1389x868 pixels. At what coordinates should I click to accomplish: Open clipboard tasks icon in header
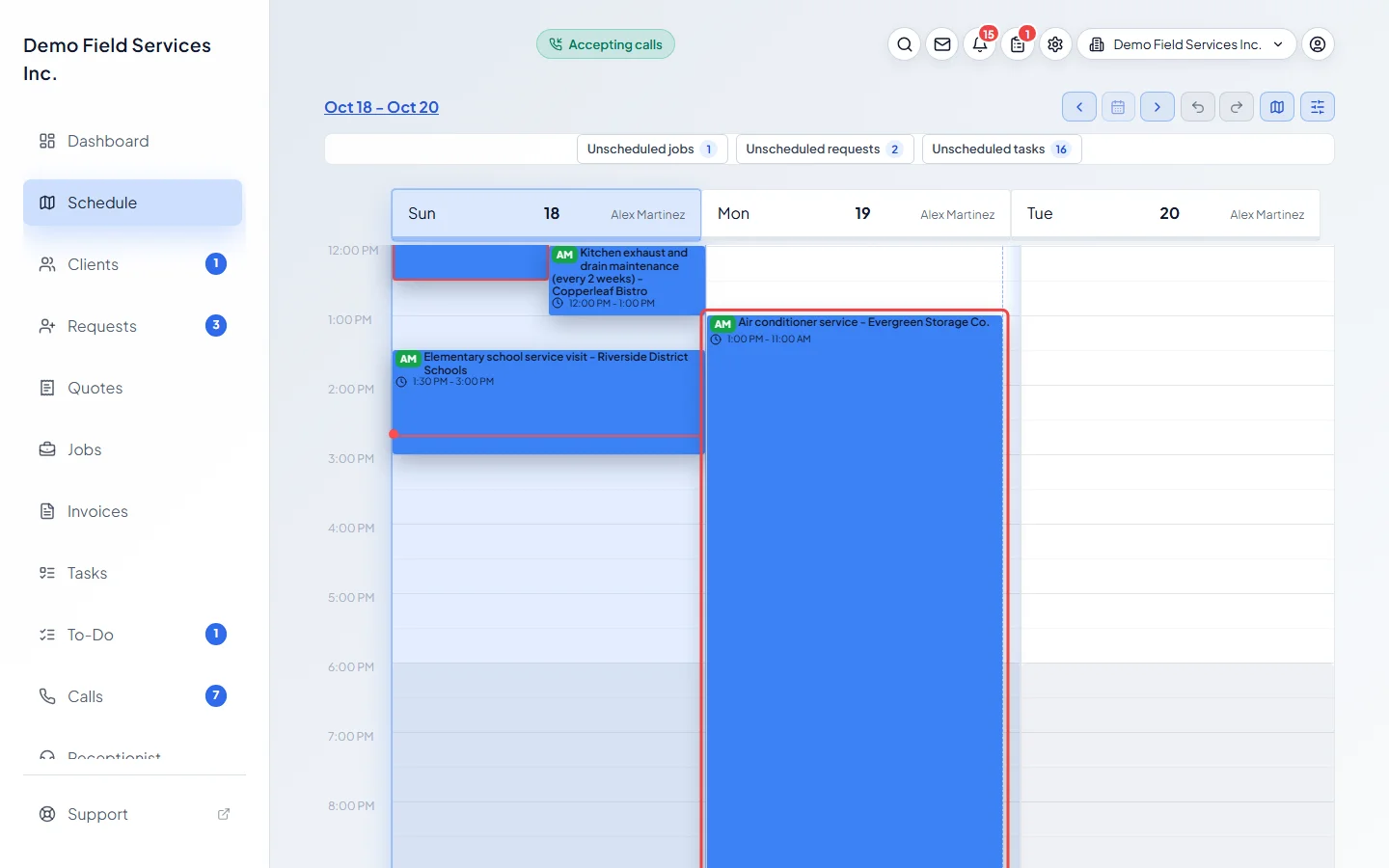(x=1018, y=44)
